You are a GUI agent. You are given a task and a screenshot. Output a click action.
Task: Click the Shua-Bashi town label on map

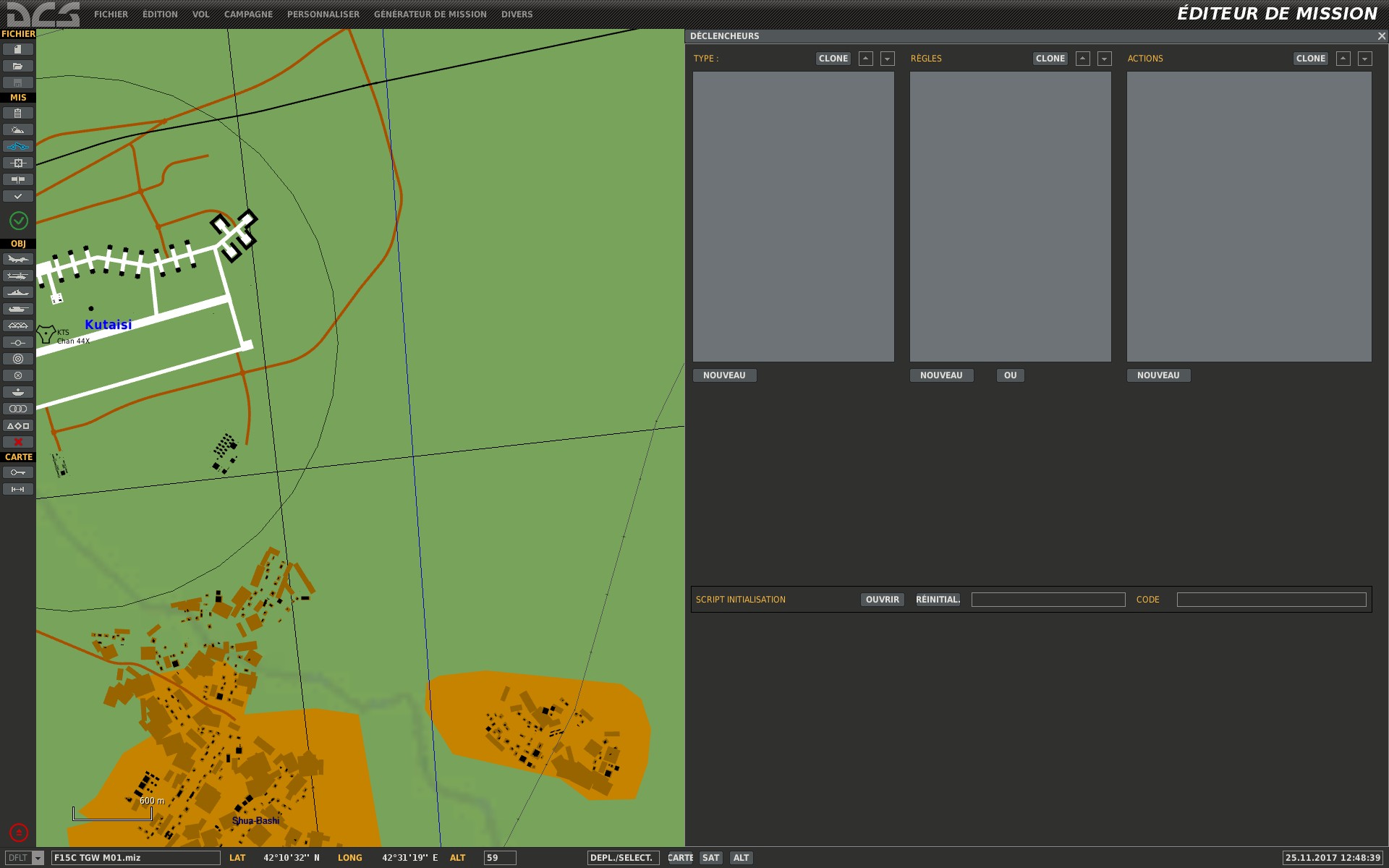(x=255, y=821)
